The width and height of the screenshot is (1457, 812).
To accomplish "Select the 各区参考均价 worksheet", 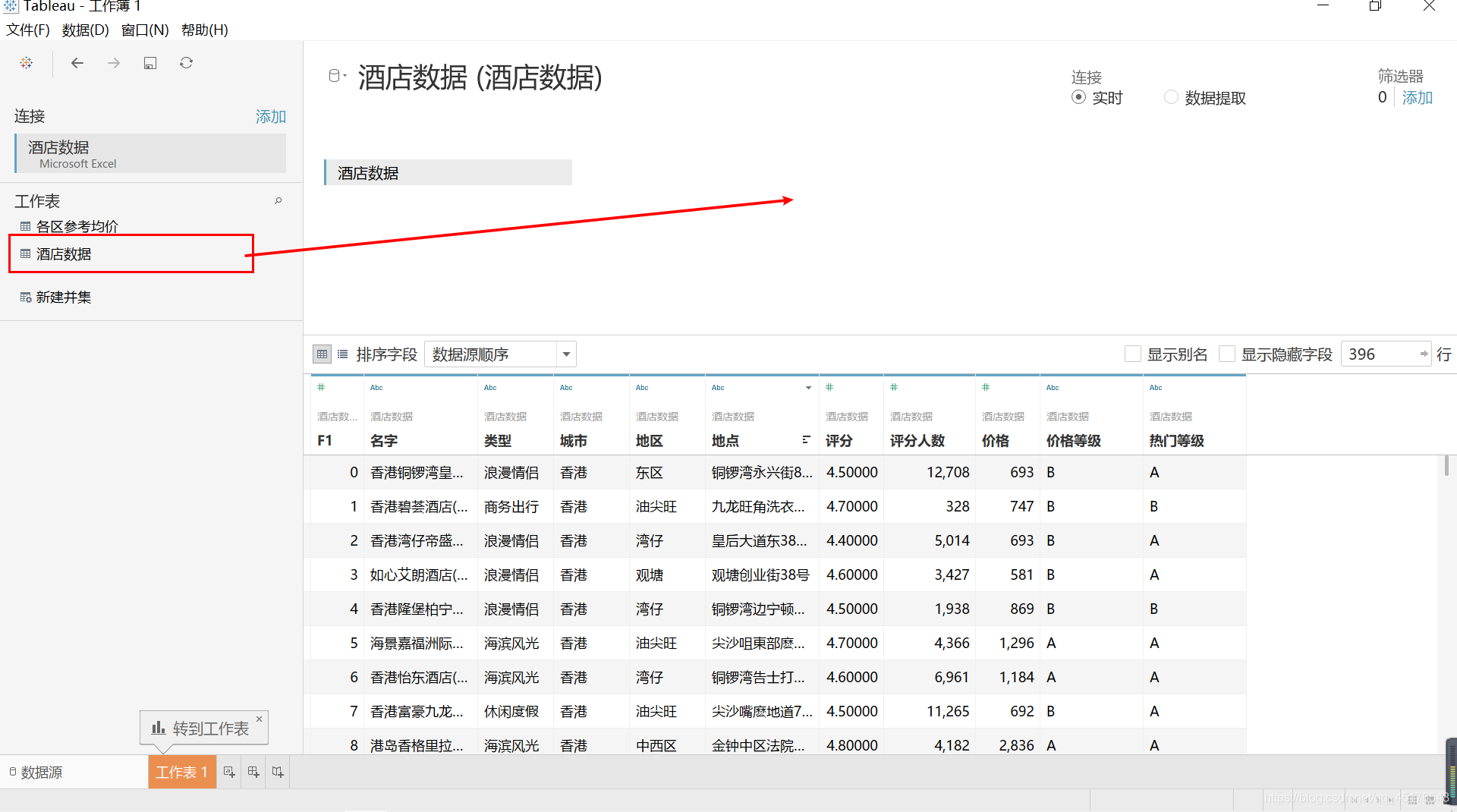I will coord(77,226).
